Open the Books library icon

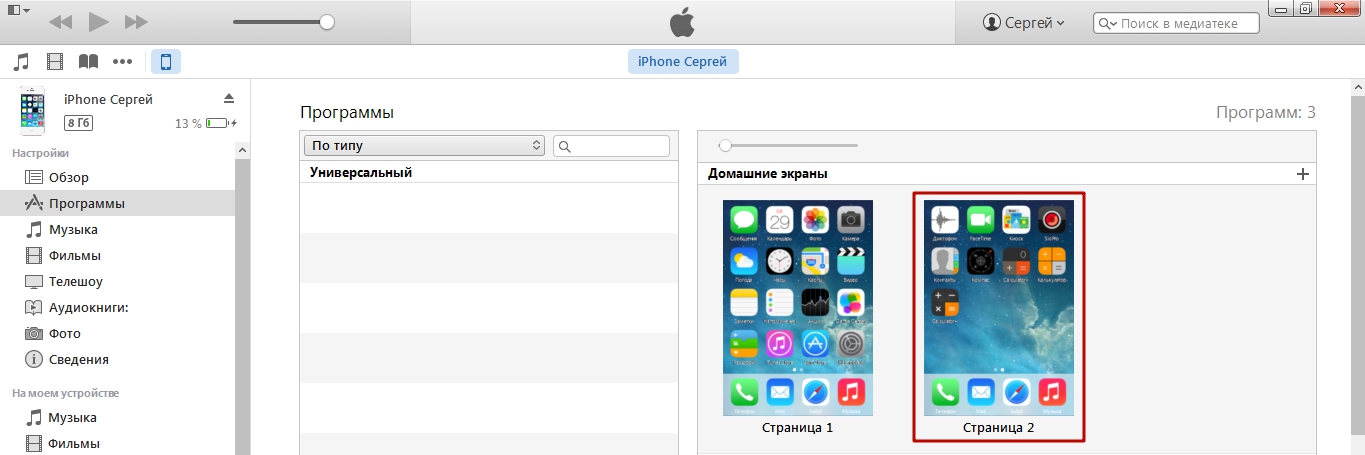(x=89, y=62)
